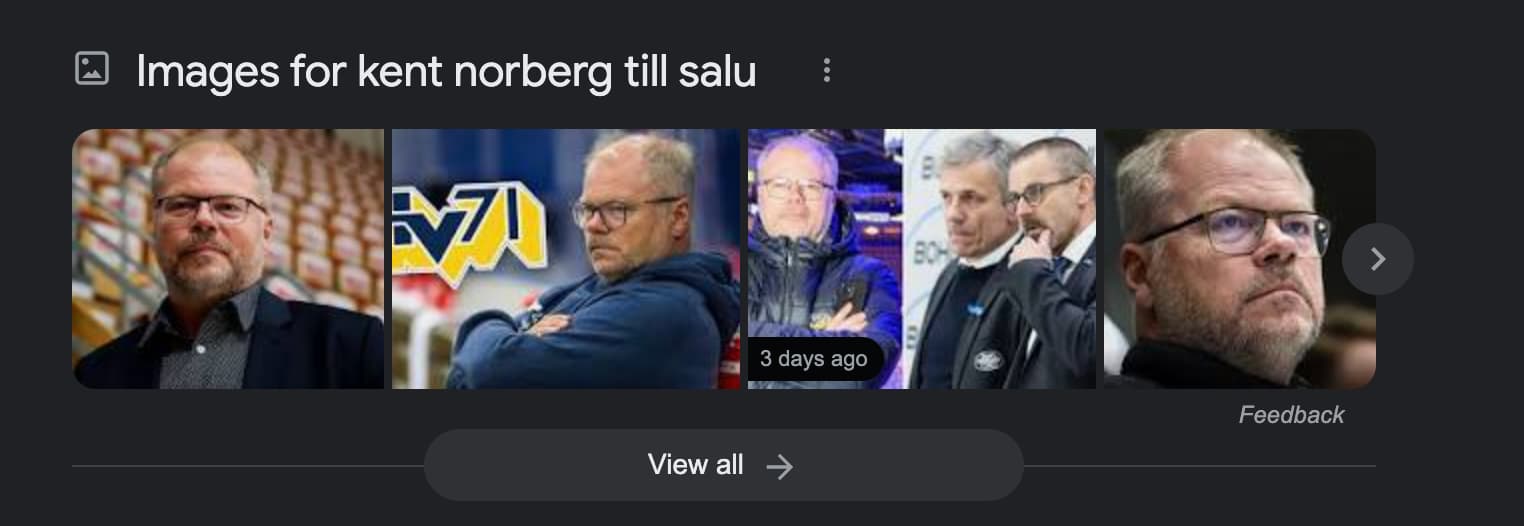Screen dimensions: 1524x526
Task: Click the "View all" text label
Action: (695, 465)
